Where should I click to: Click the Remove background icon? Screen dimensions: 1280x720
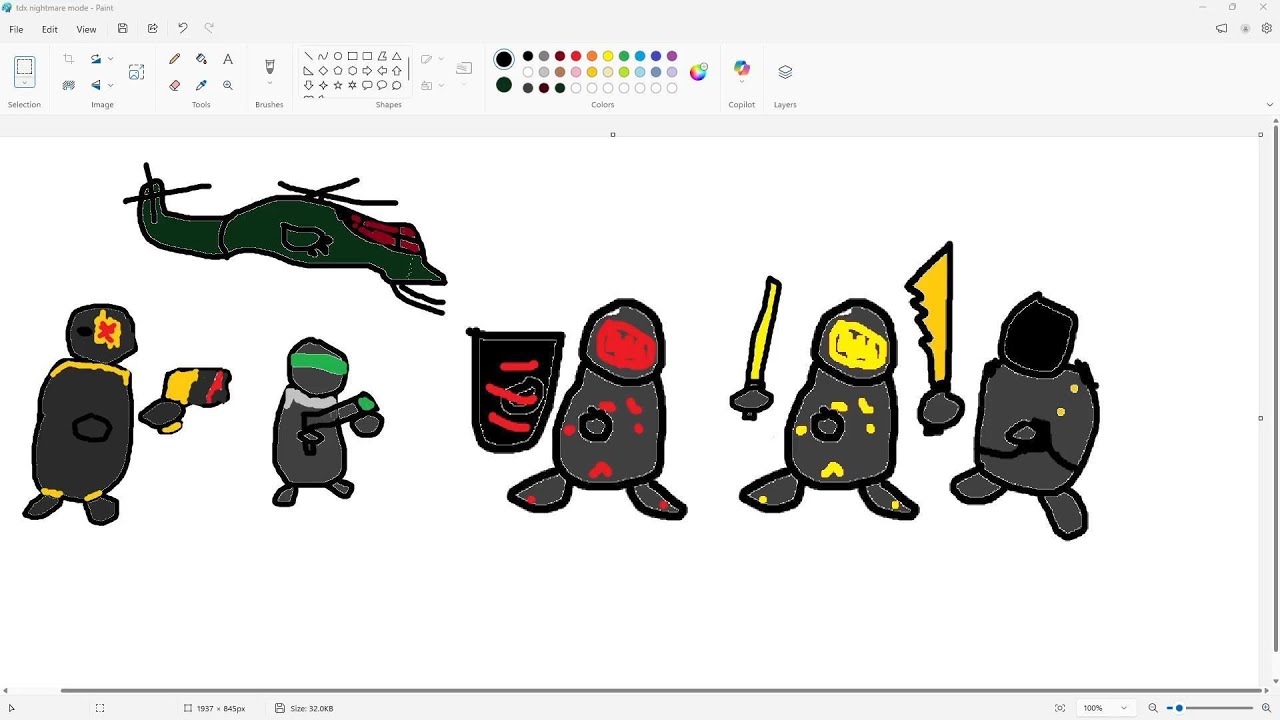[69, 86]
